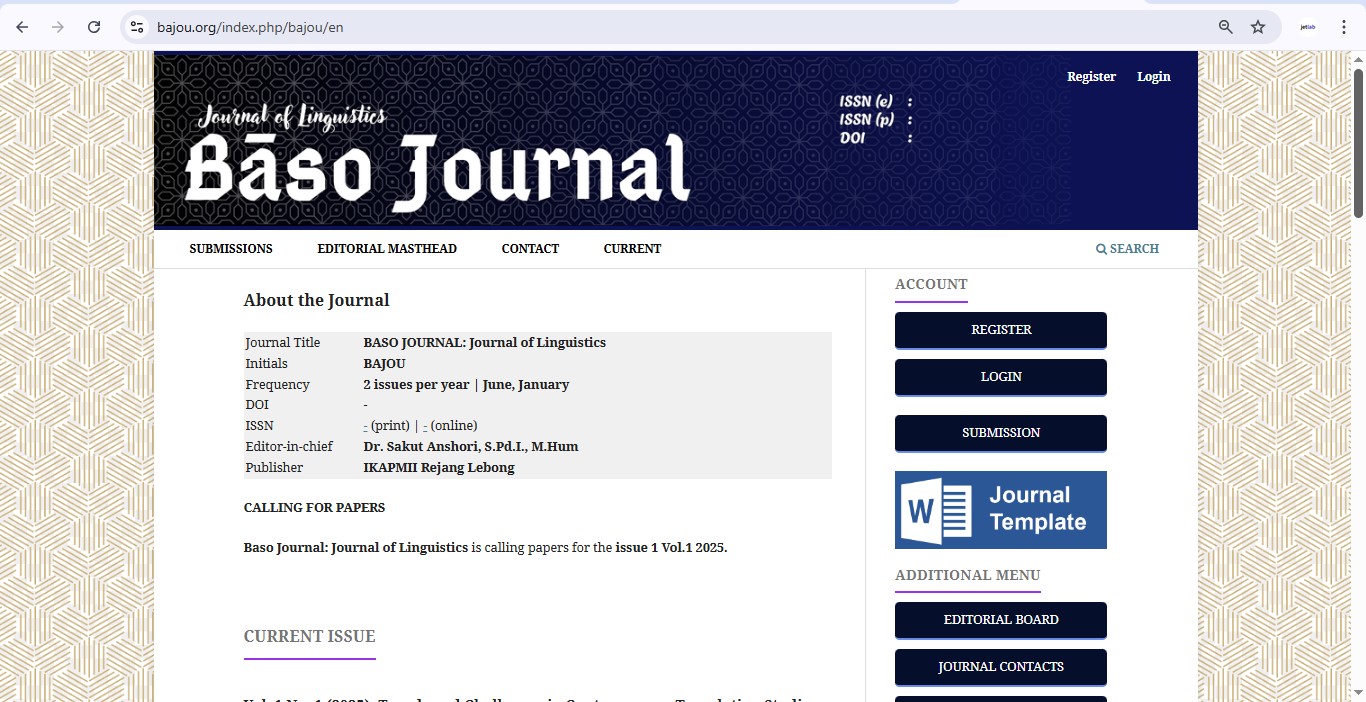Go to Editorial Masthead menu

[x=387, y=249]
